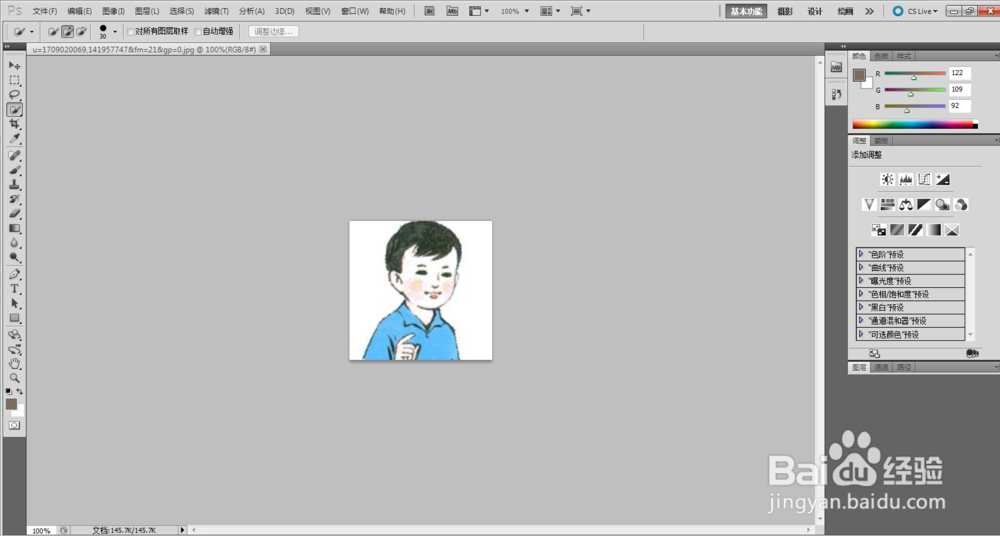Image resolution: width=1000 pixels, height=536 pixels.
Task: Add a Curves adjustment
Action: tap(924, 179)
